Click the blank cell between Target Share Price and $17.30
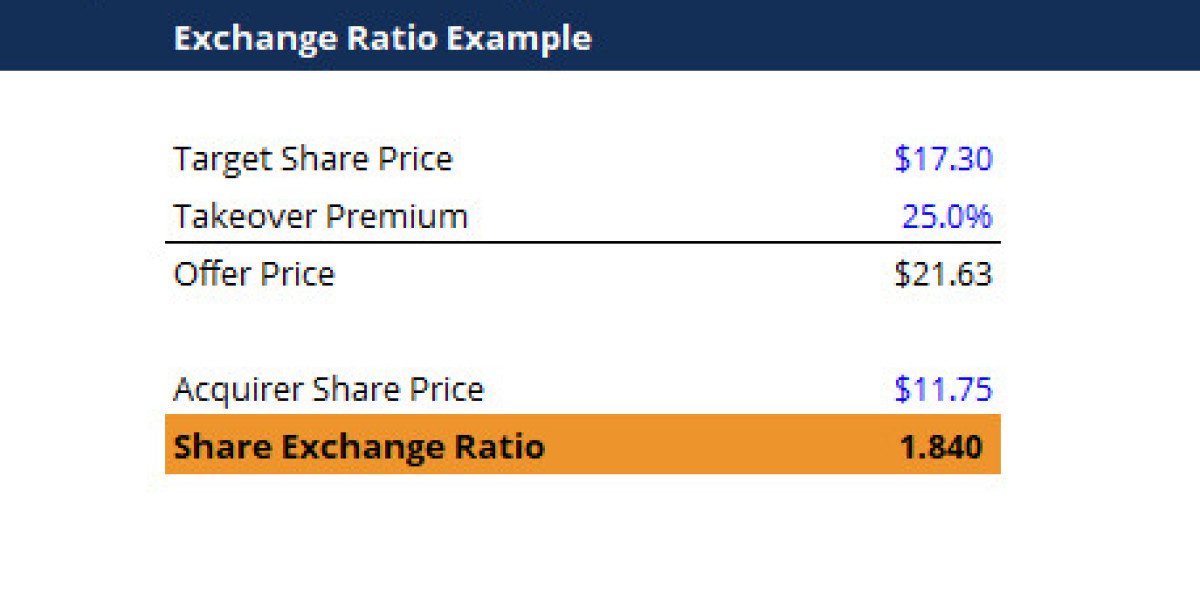 (x=670, y=159)
